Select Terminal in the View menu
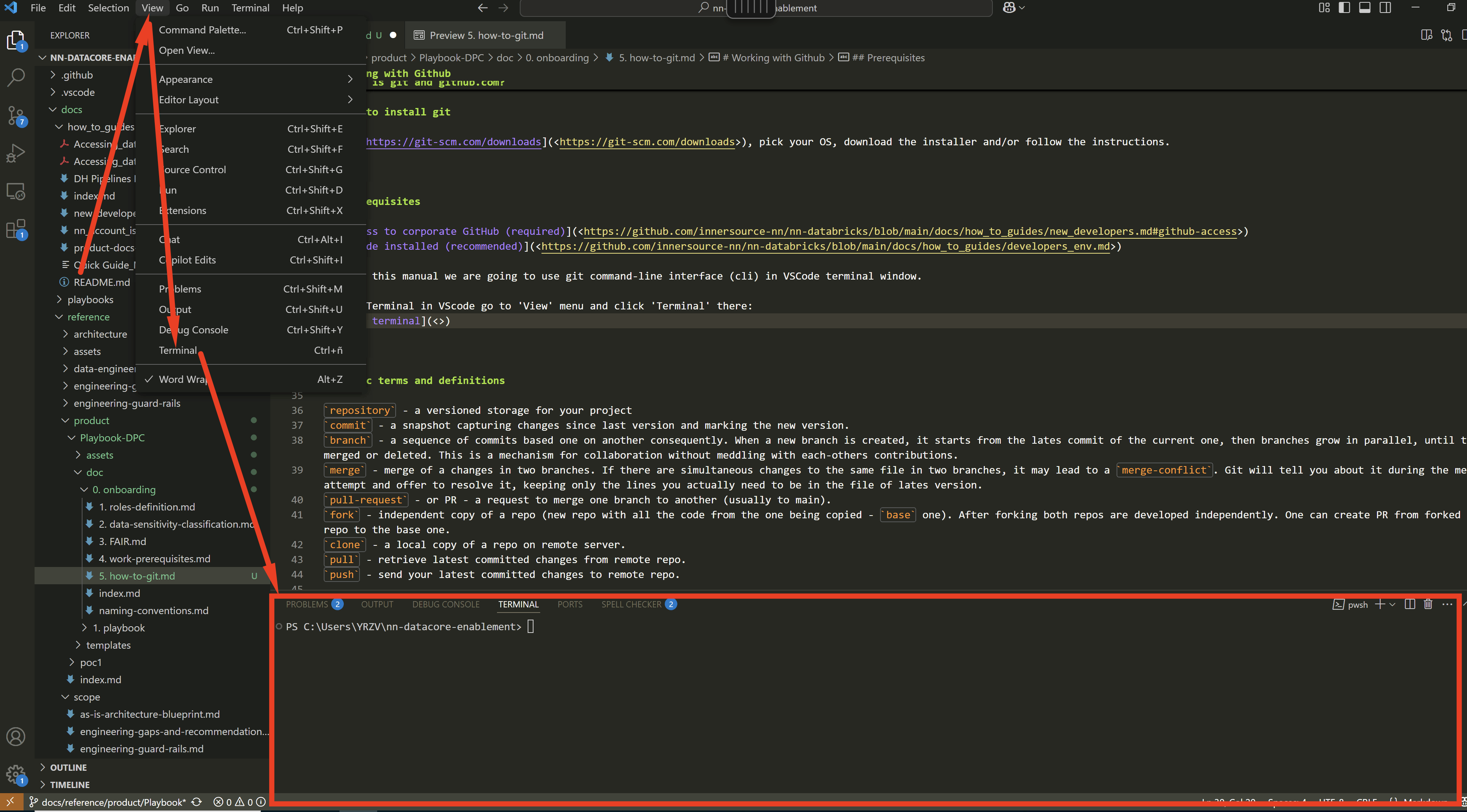1467x812 pixels. coord(251,350)
